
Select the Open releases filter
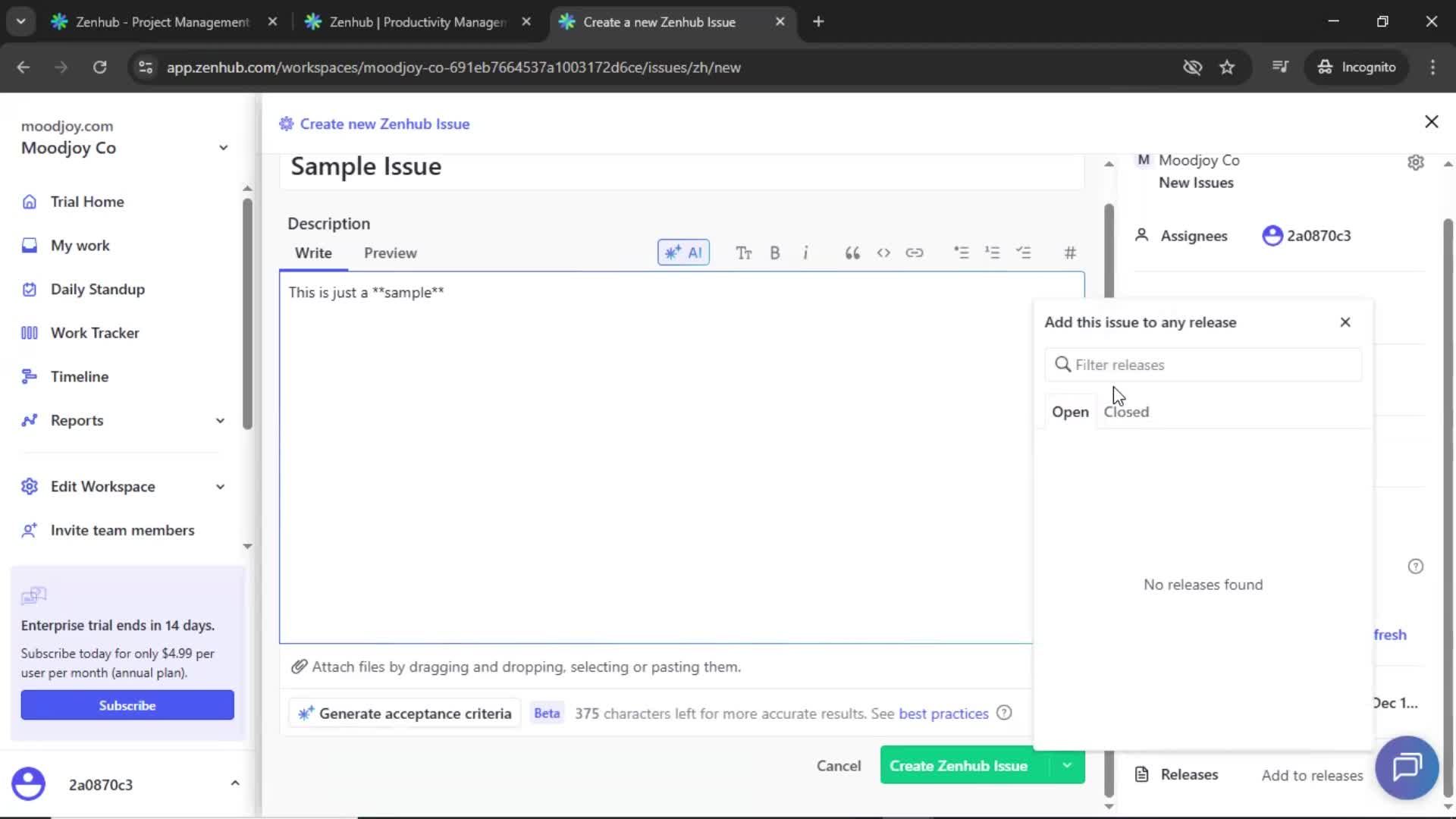pos(1070,412)
